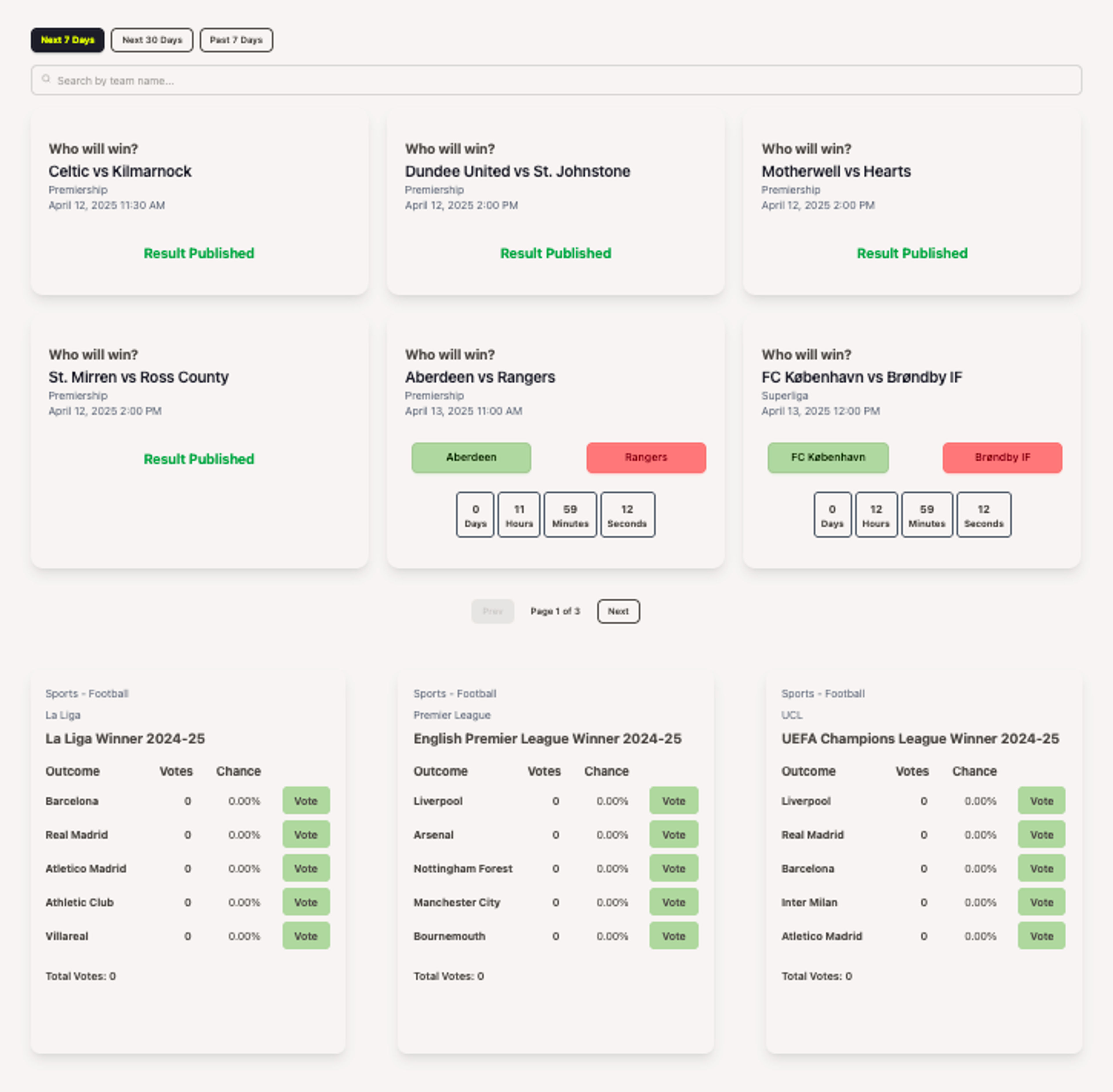Click UEFA Champions League Winner 2024-25 heading
The height and width of the screenshot is (1092, 1113).
coord(920,739)
